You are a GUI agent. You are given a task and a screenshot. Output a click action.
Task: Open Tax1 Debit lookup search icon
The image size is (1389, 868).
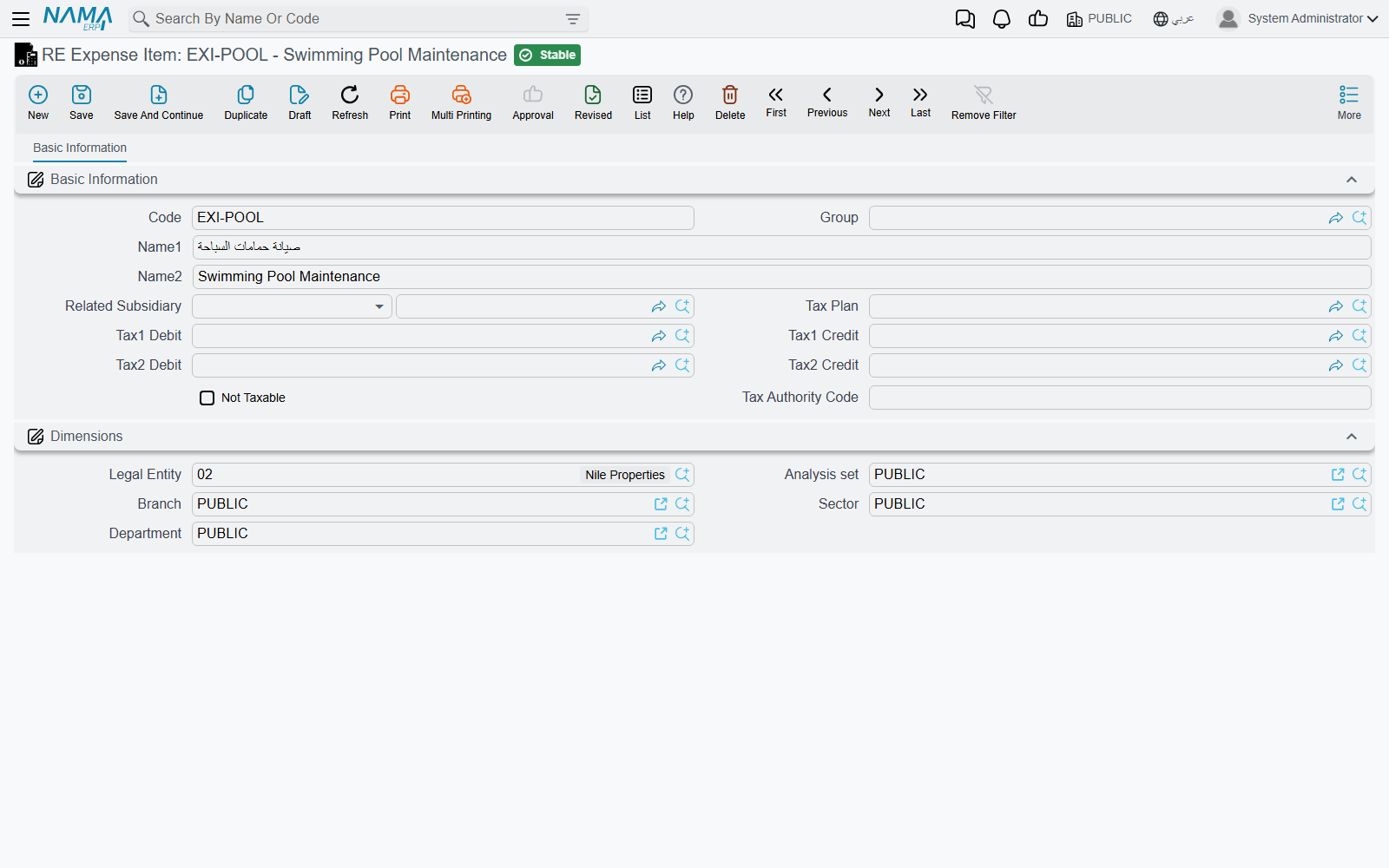click(682, 336)
